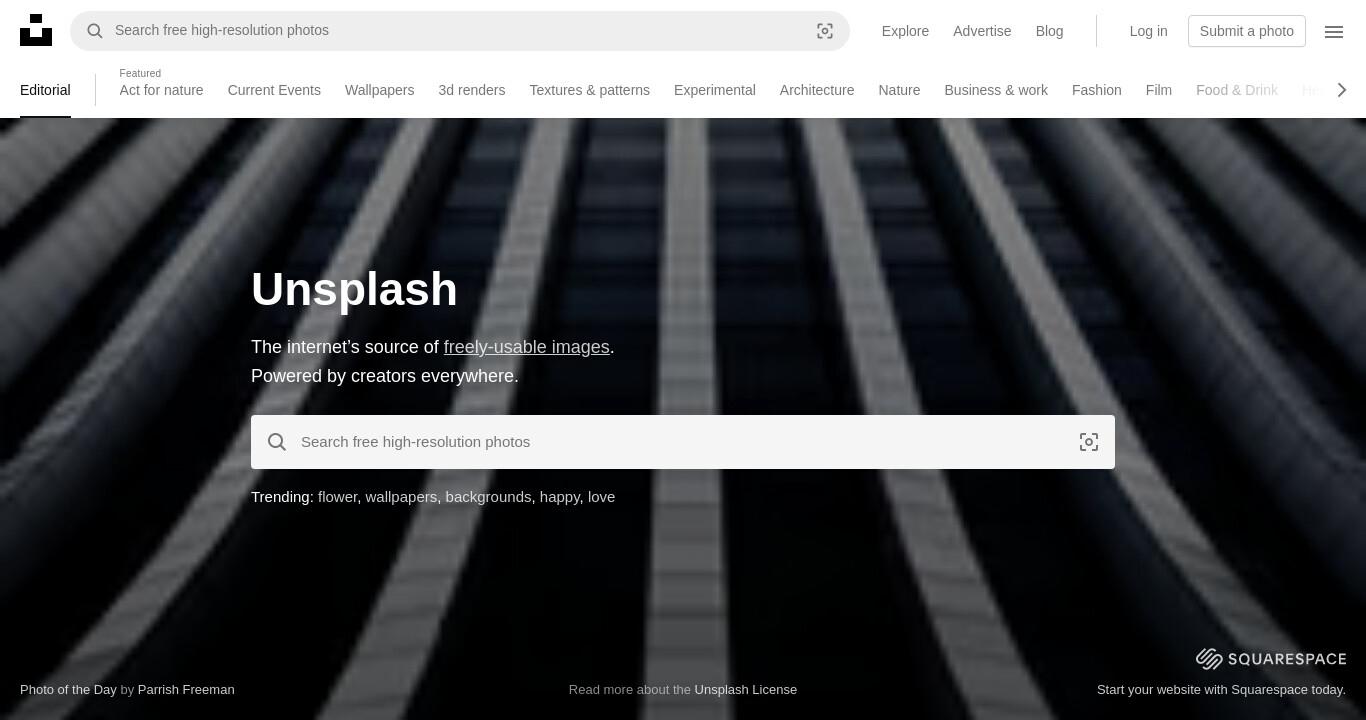Open the Experimental topic
This screenshot has width=1366, height=720.
tap(714, 90)
